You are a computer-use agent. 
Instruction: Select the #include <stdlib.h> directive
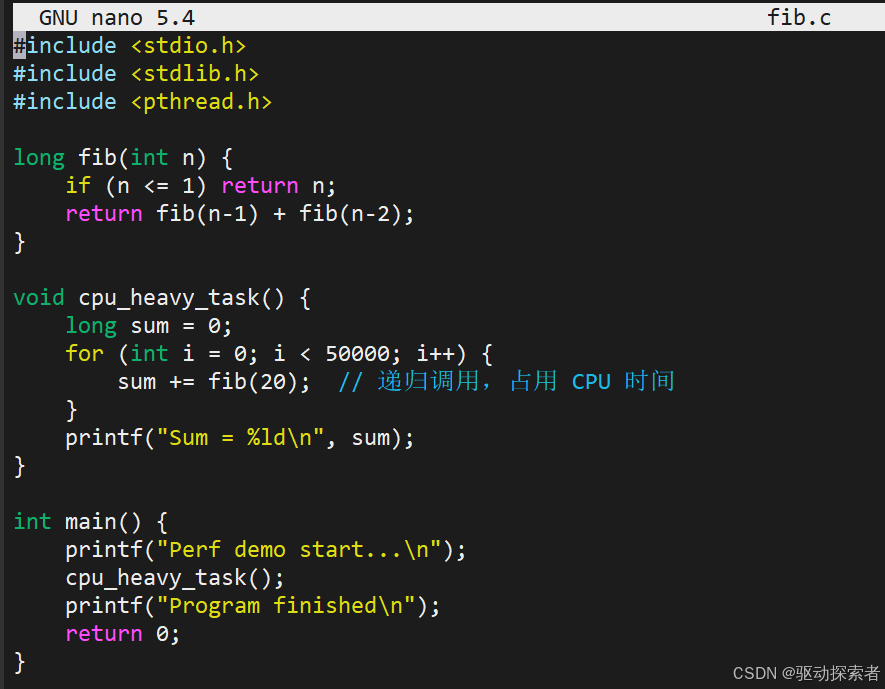point(135,73)
